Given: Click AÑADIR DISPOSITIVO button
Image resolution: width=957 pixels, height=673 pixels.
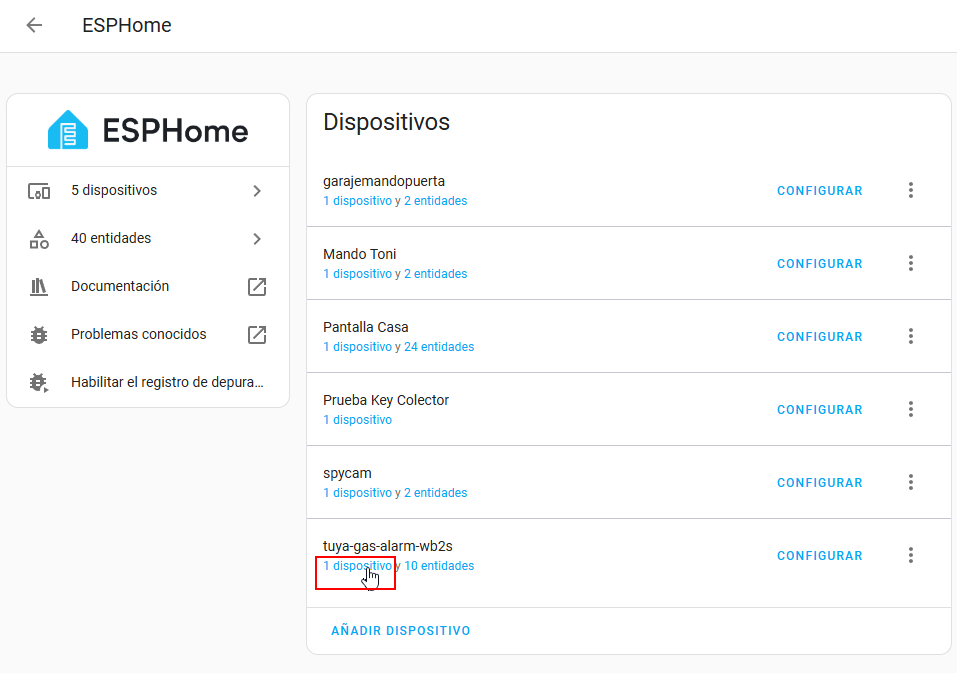Looking at the screenshot, I should click(400, 631).
